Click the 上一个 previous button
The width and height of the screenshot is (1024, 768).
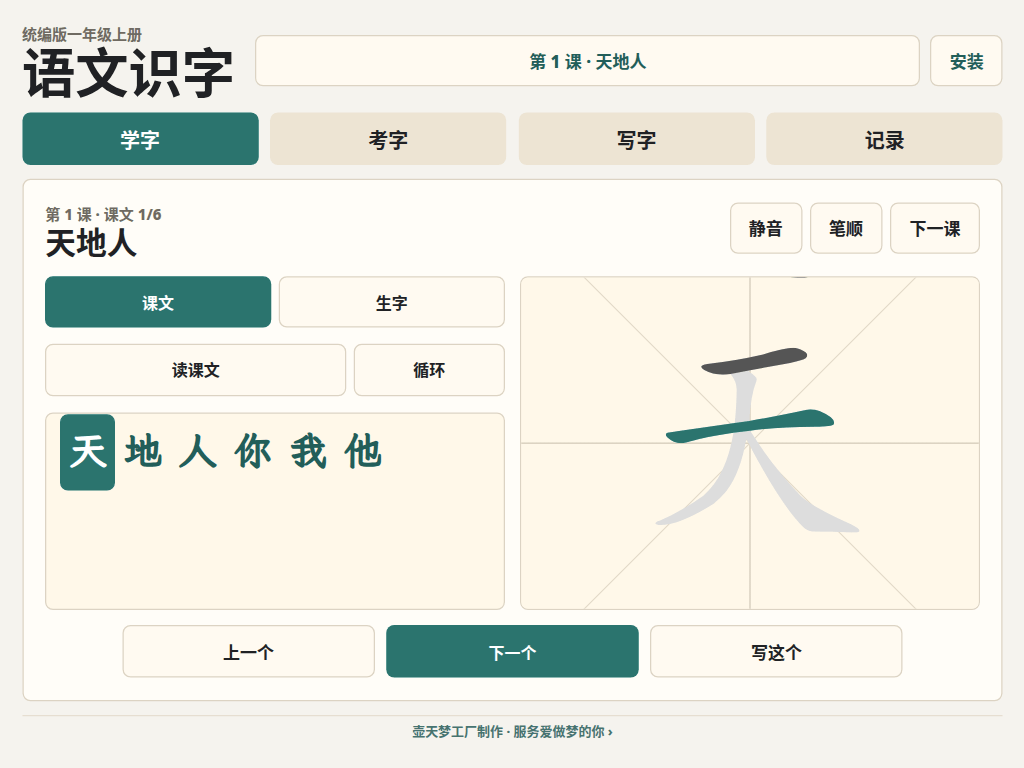(x=249, y=651)
